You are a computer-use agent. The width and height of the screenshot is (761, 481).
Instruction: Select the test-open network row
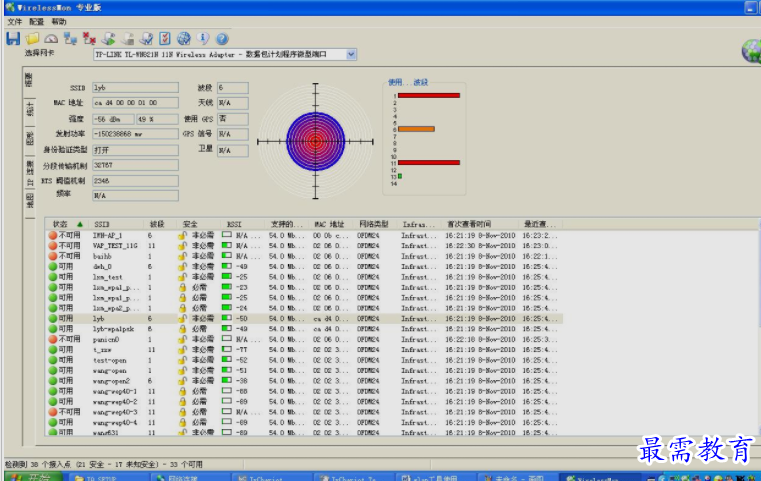305,360
